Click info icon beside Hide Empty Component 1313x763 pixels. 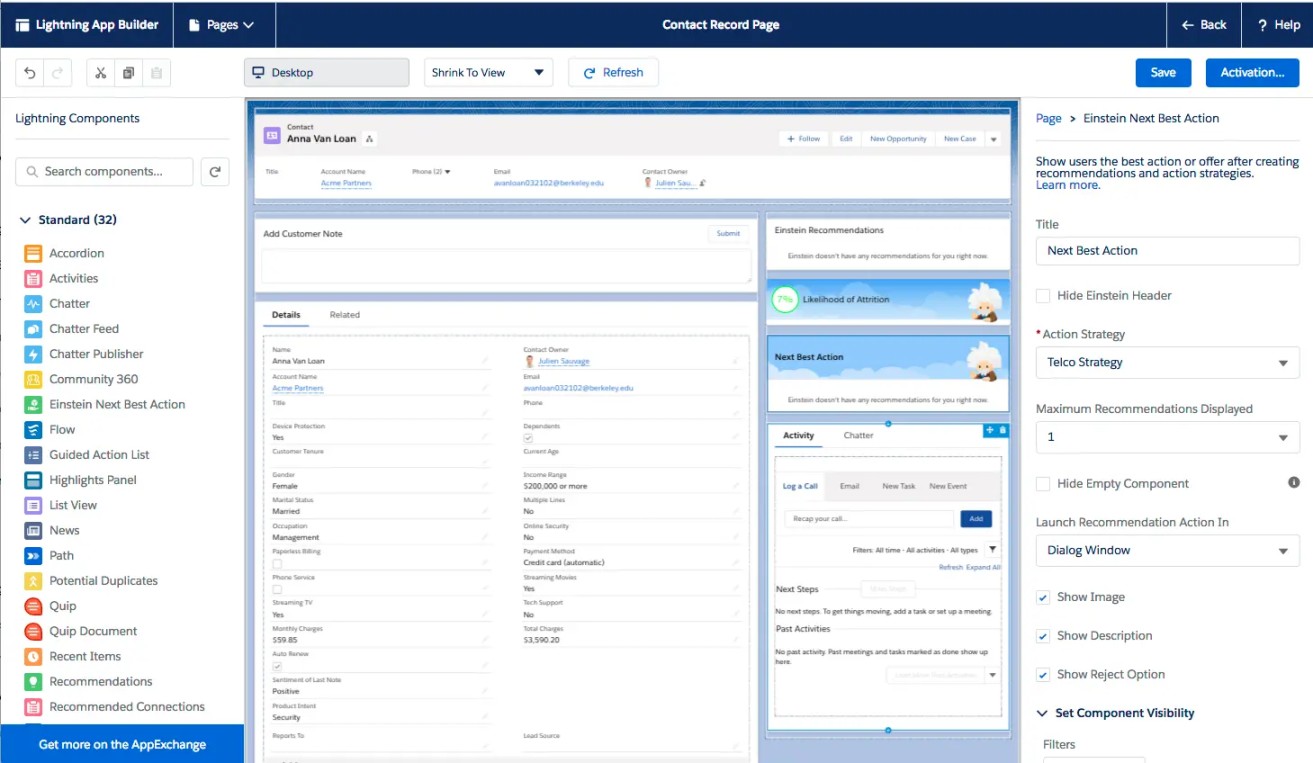(x=1293, y=483)
